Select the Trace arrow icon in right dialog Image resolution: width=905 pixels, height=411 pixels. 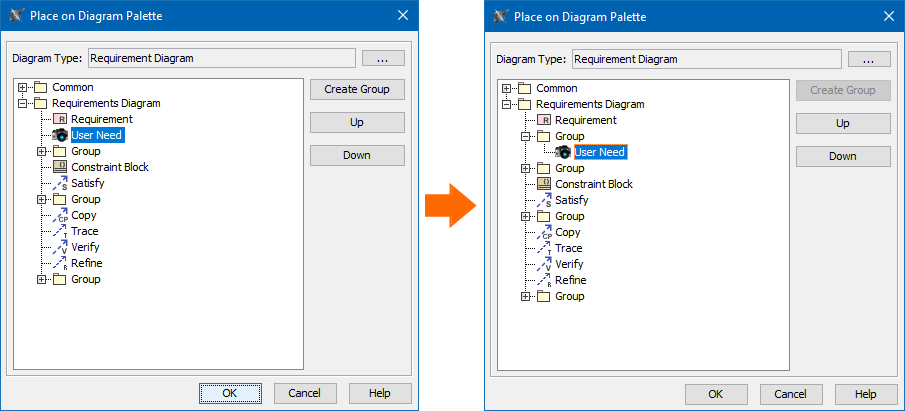click(544, 248)
